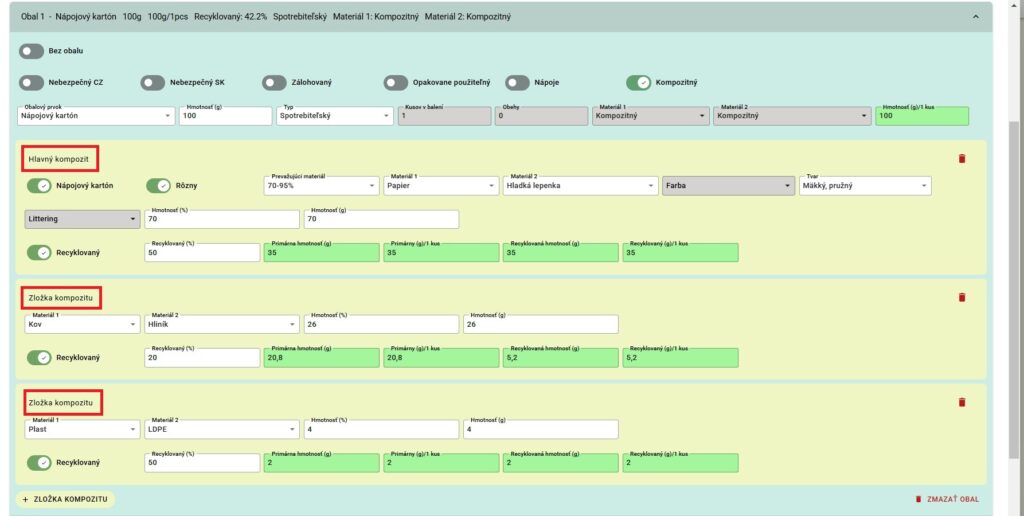Click trash icon for the Kov composite component
Image resolution: width=1024 pixels, height=516 pixels.
click(x=962, y=297)
